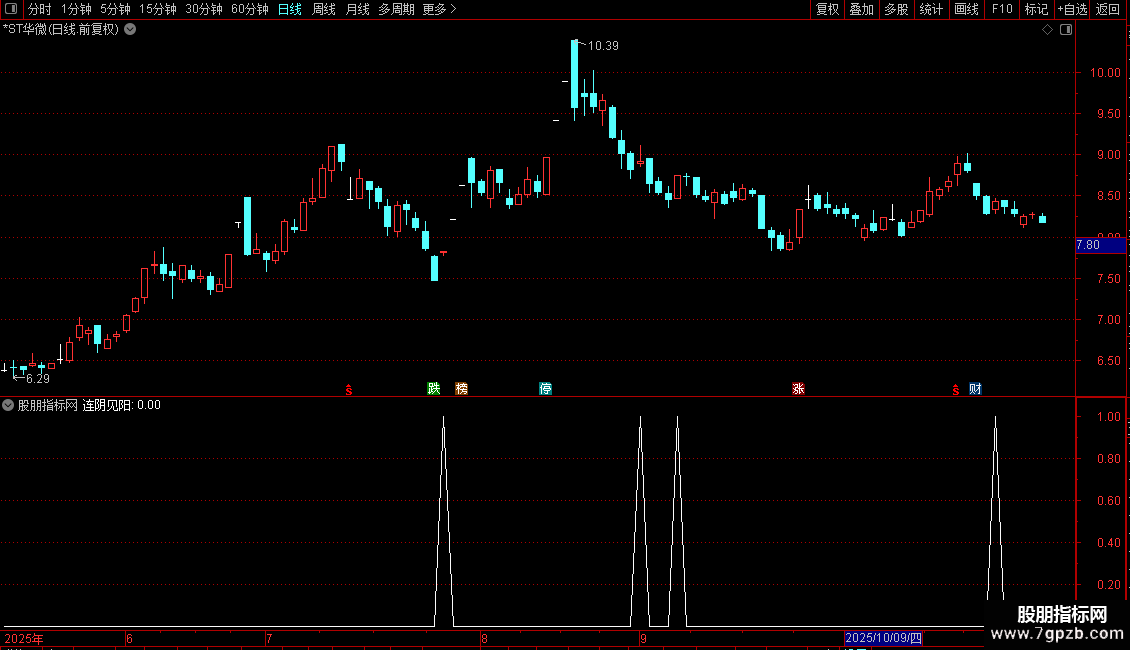Switch to 15分钟 period

(x=158, y=9)
